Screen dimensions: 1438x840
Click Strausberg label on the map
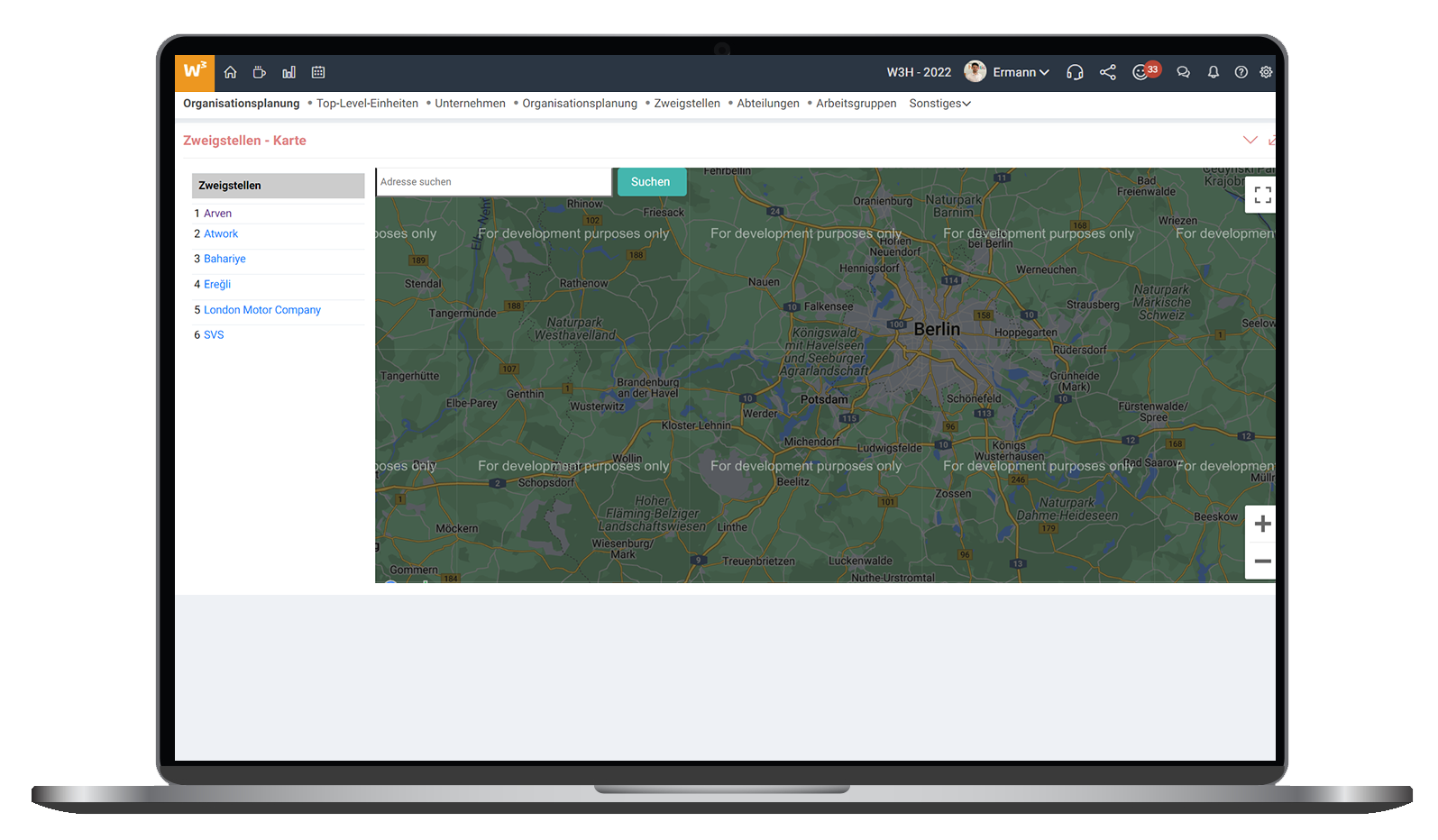point(1093,305)
